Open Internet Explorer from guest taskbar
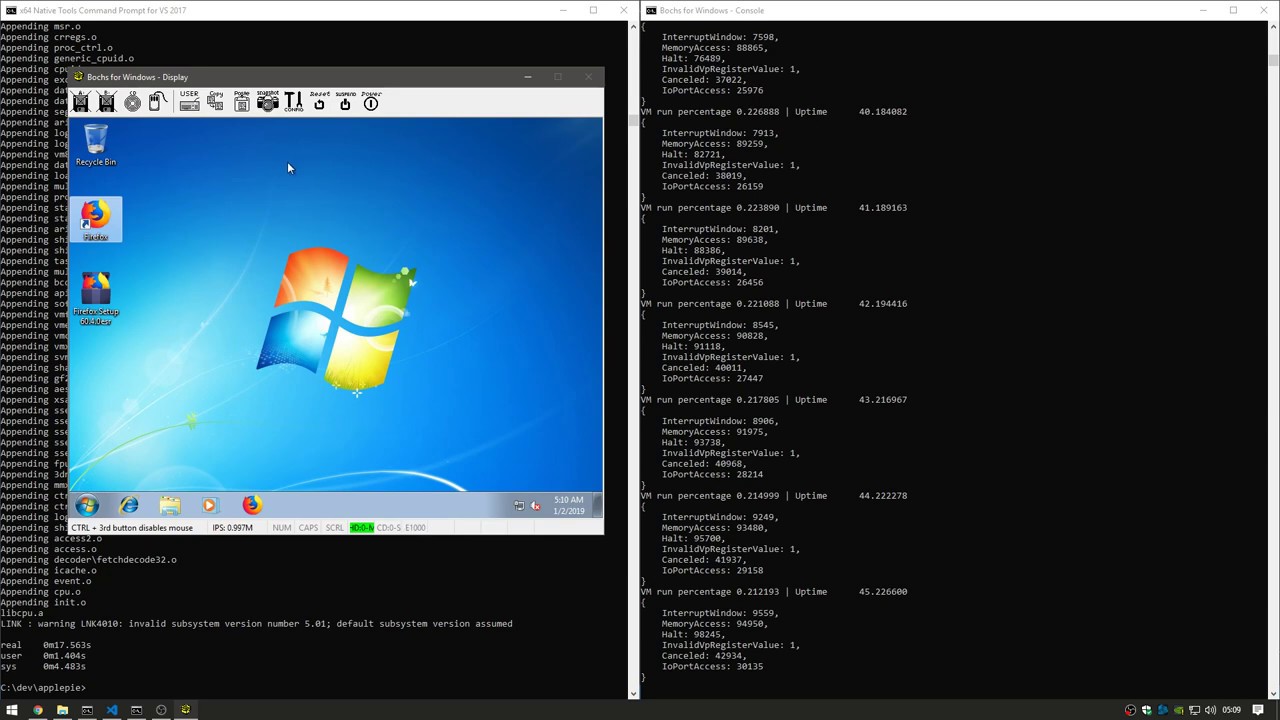The height and width of the screenshot is (720, 1280). [129, 505]
